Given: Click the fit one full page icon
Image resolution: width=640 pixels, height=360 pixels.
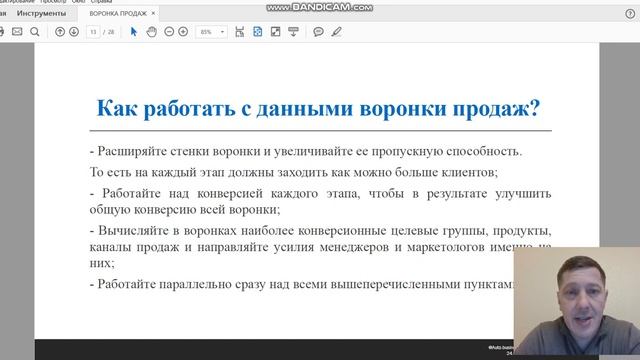Looking at the screenshot, I should (258, 31).
